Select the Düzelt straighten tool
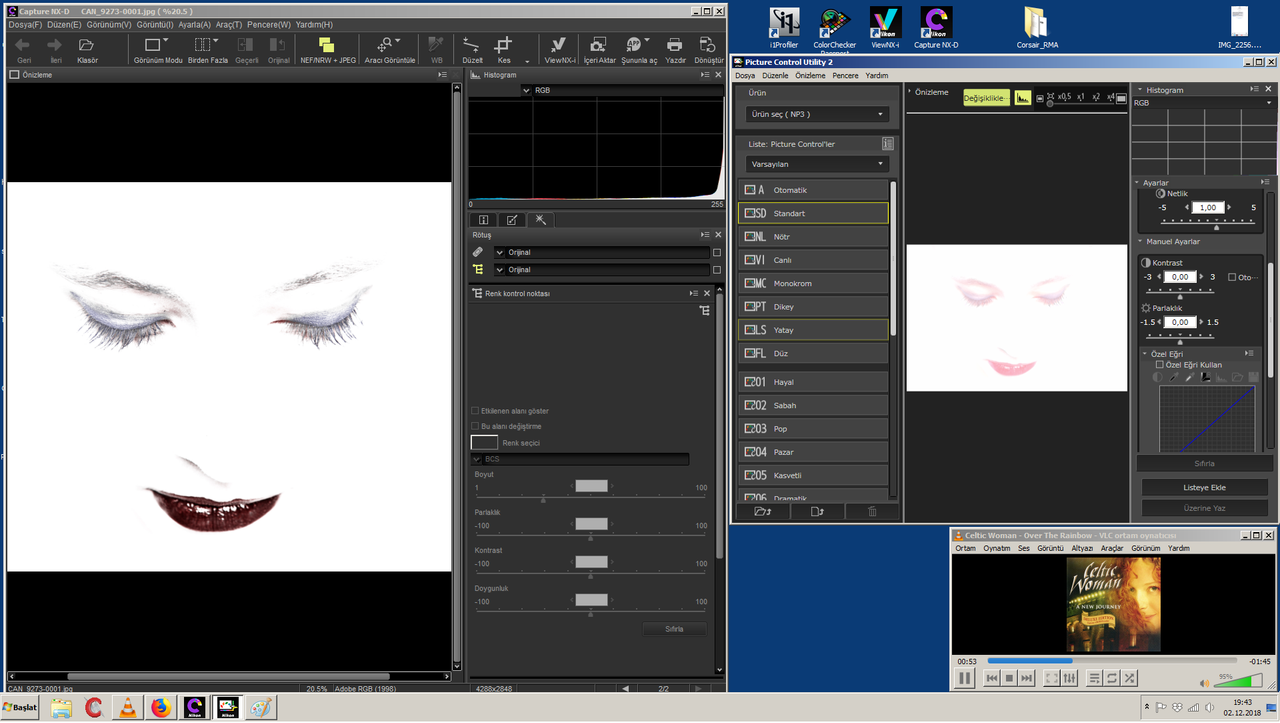1280x723 pixels. tap(471, 45)
